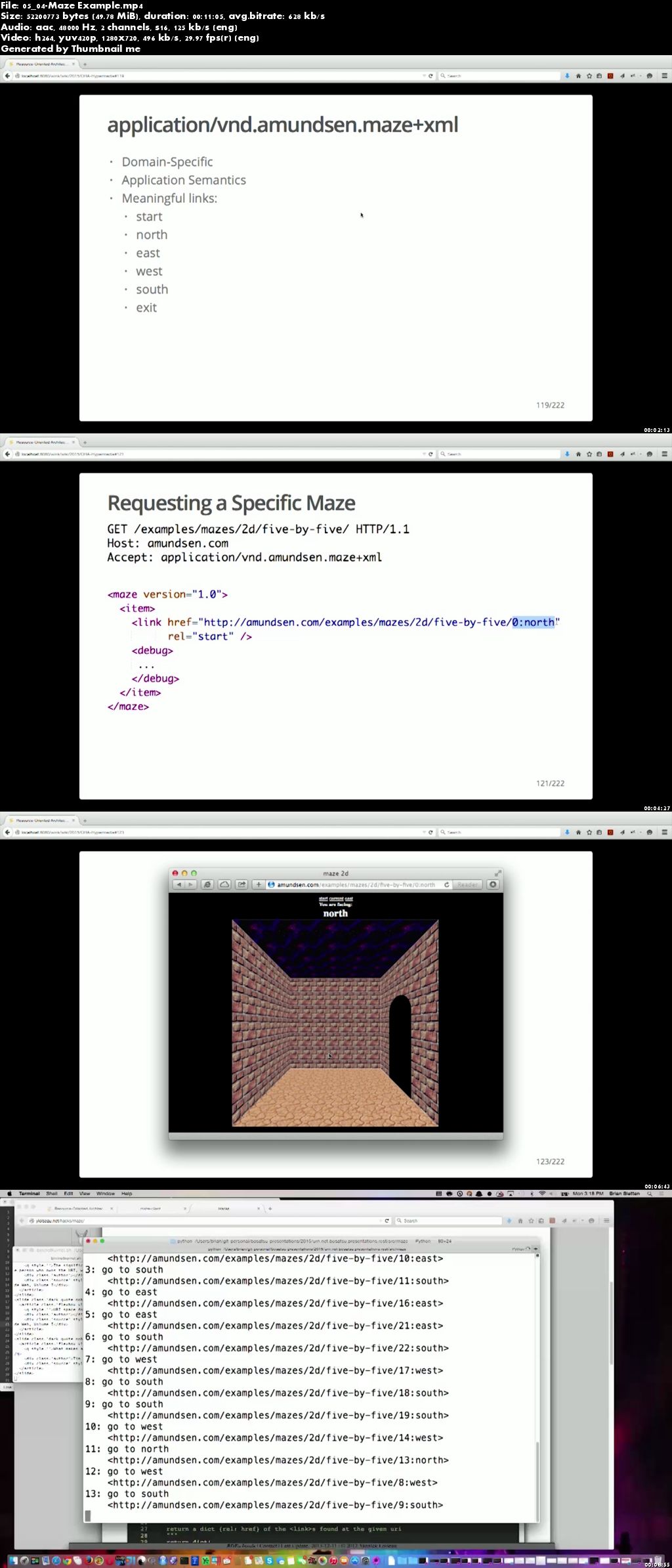Image resolution: width=672 pixels, height=1568 pixels.
Task: Click the address bar in slide 119 browser
Action: pos(220,76)
